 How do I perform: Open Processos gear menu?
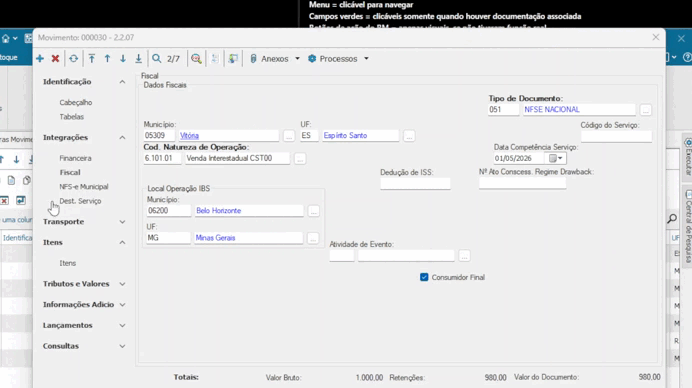coord(333,59)
